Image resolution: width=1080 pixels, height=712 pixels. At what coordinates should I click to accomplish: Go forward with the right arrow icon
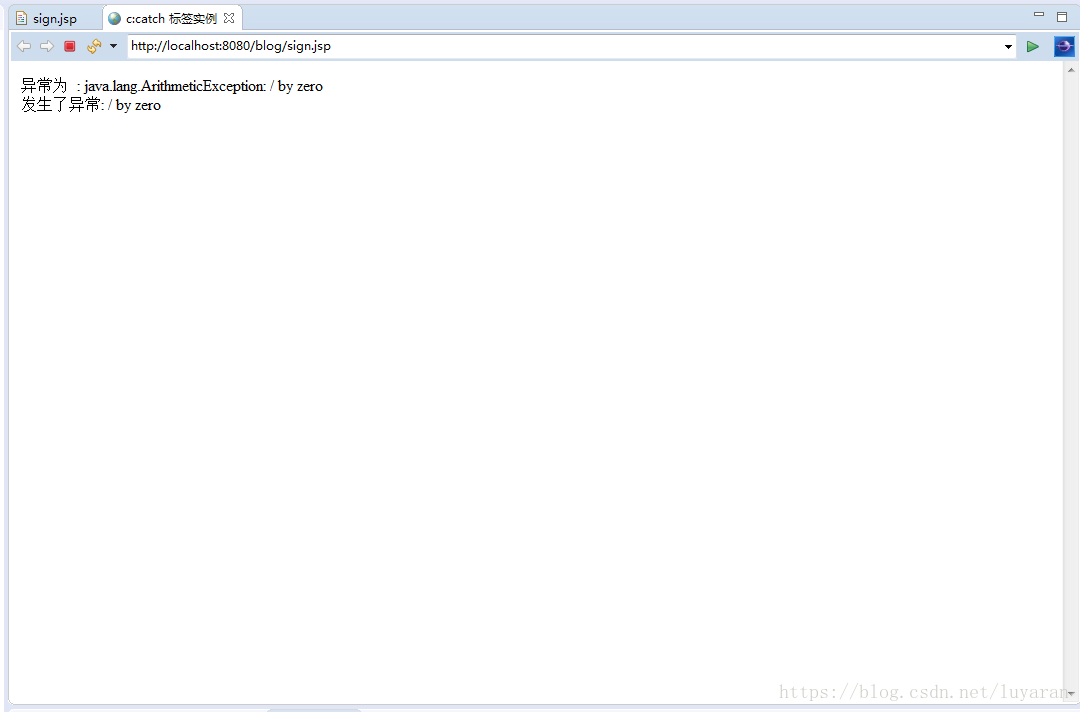coord(47,46)
